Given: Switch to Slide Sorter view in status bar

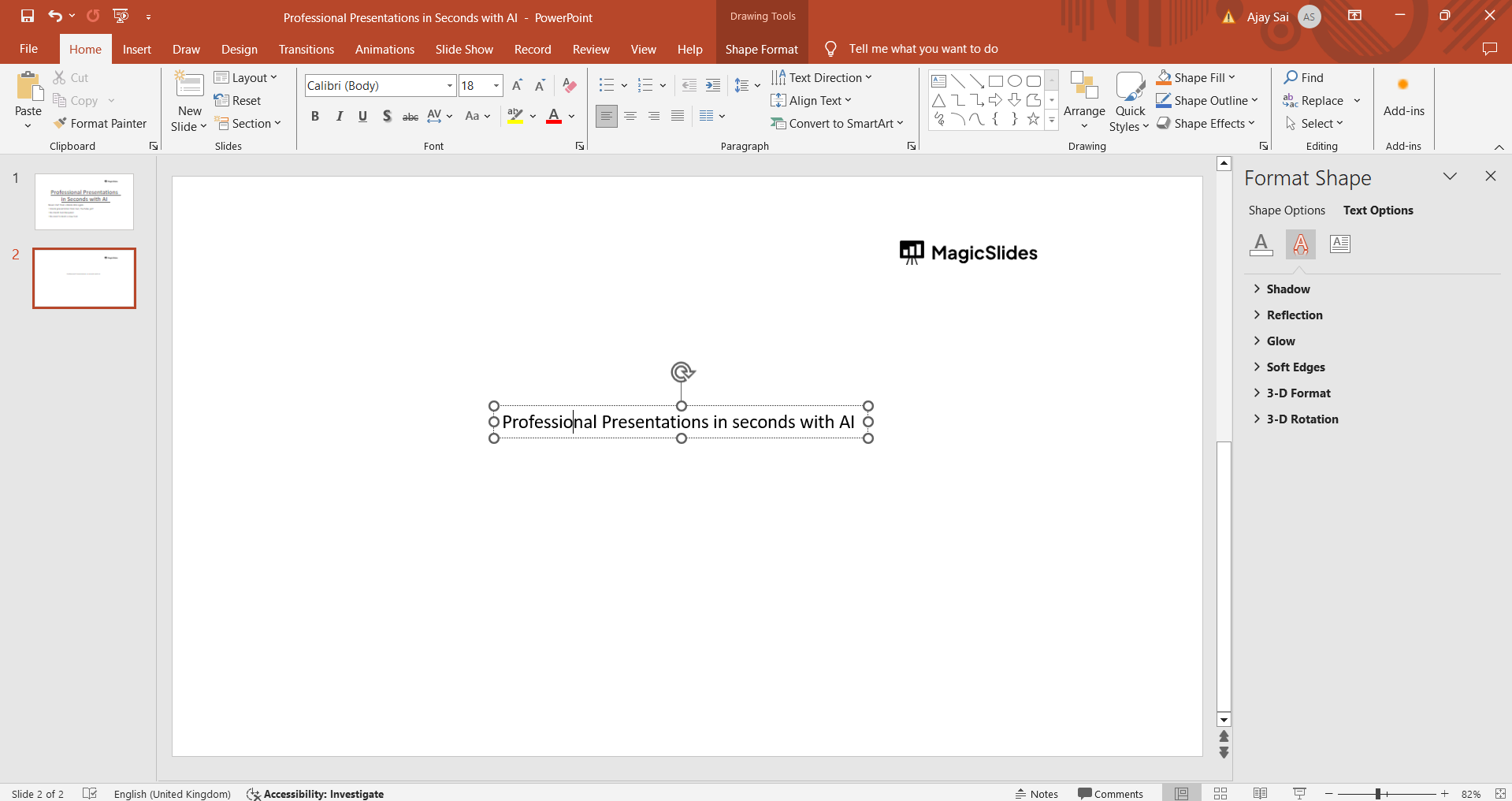Looking at the screenshot, I should (1220, 793).
